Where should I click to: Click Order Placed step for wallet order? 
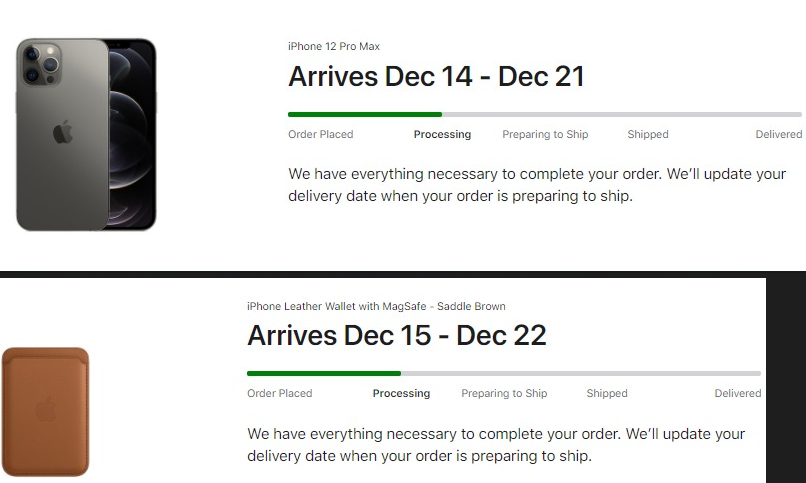(280, 394)
